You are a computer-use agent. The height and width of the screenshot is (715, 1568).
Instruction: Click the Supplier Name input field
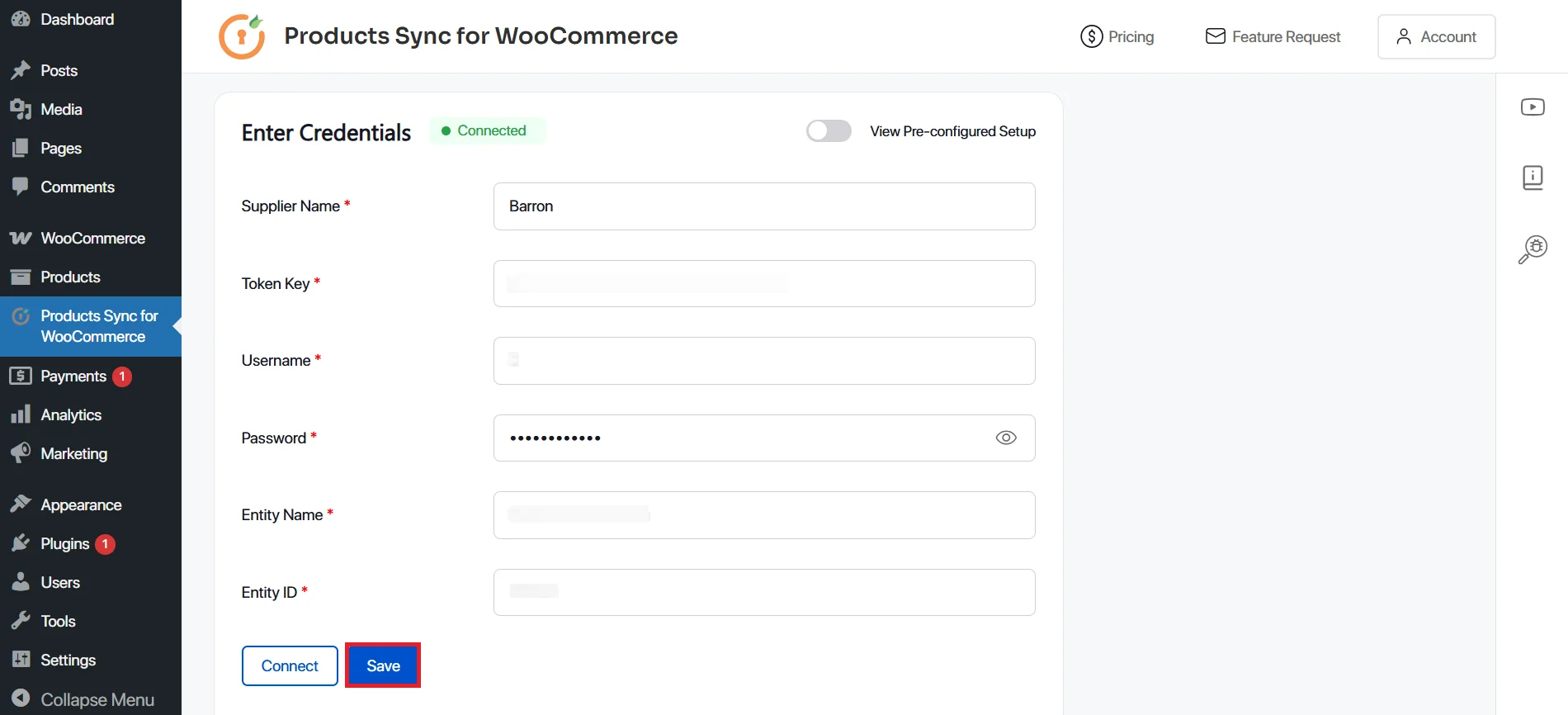click(764, 206)
